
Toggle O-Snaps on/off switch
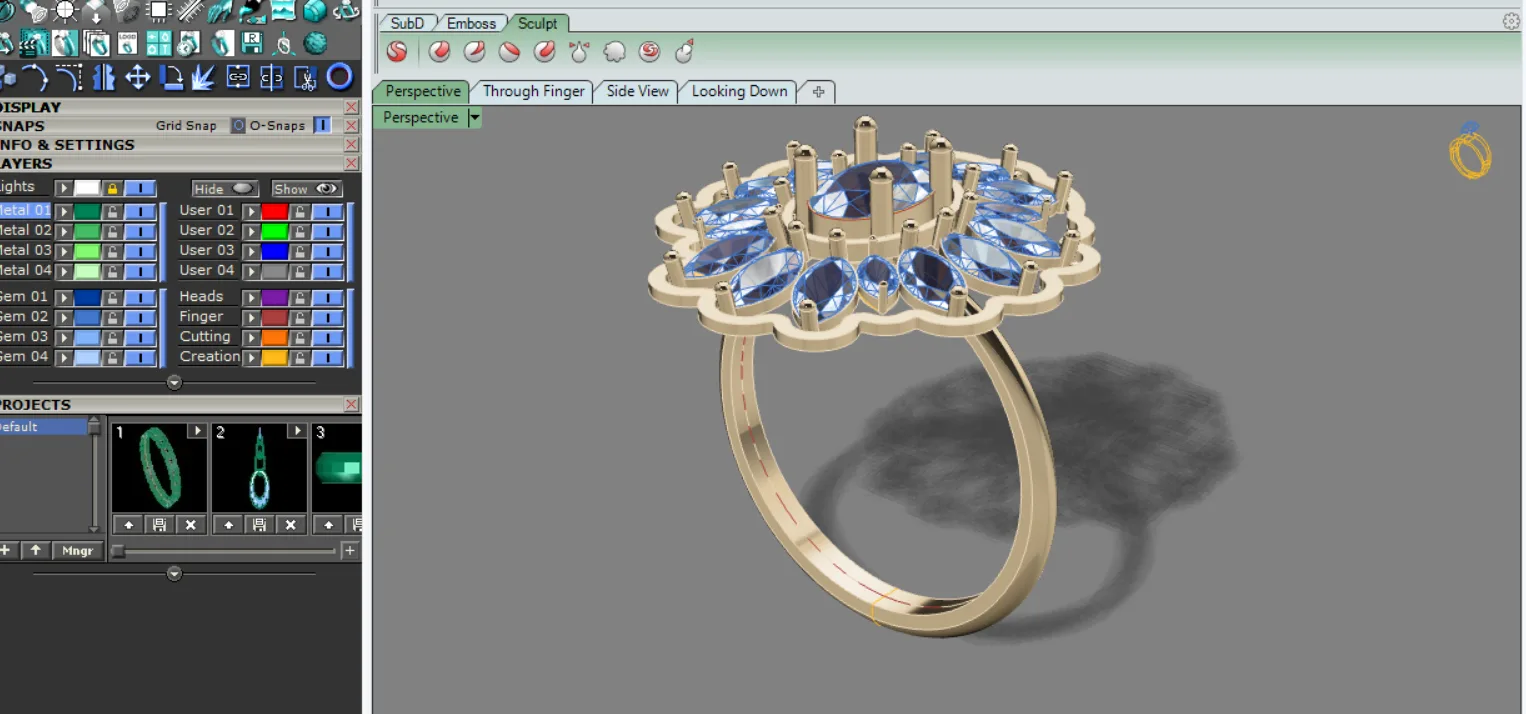point(322,126)
